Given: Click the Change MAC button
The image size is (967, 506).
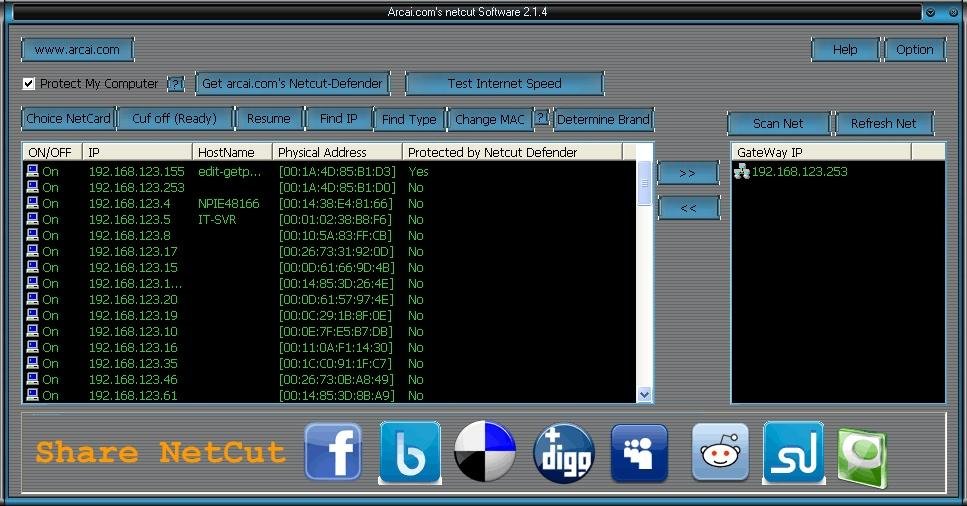Looking at the screenshot, I should pos(490,119).
